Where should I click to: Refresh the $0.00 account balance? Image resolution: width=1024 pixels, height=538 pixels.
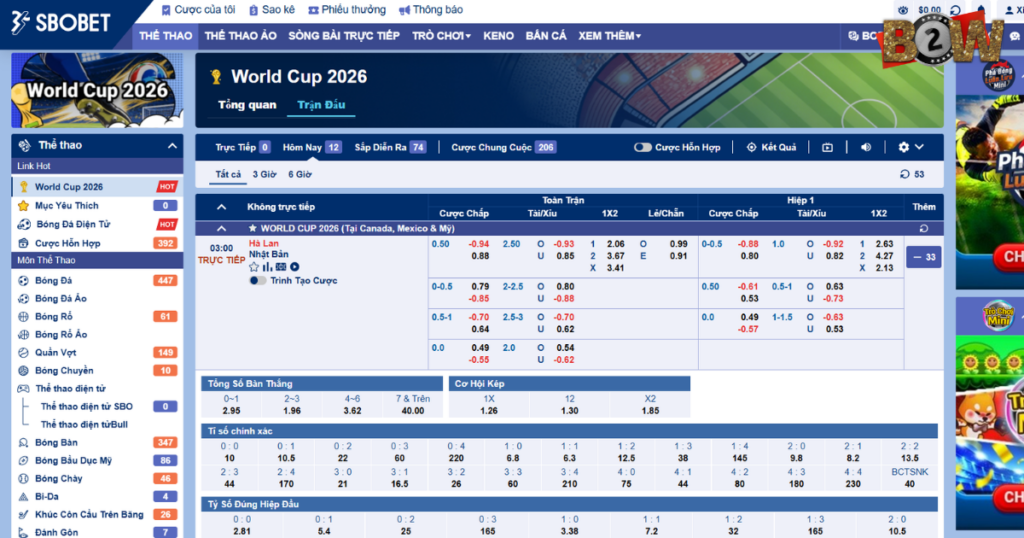[x=955, y=10]
